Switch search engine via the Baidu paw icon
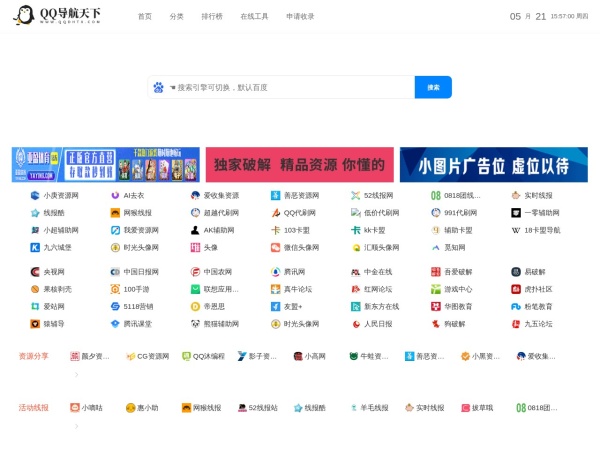The image size is (600, 450). click(158, 88)
